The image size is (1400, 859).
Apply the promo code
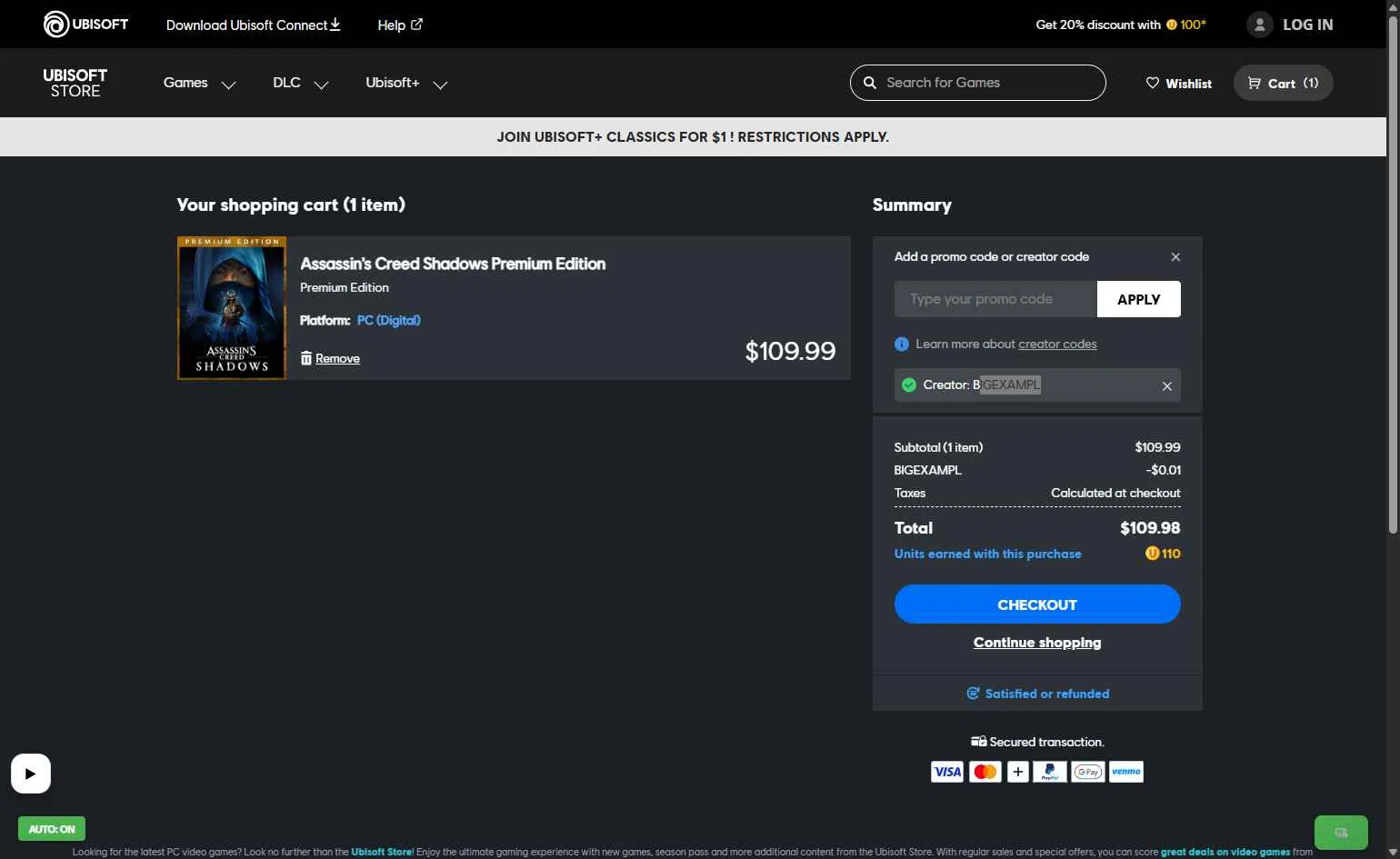(x=1138, y=299)
